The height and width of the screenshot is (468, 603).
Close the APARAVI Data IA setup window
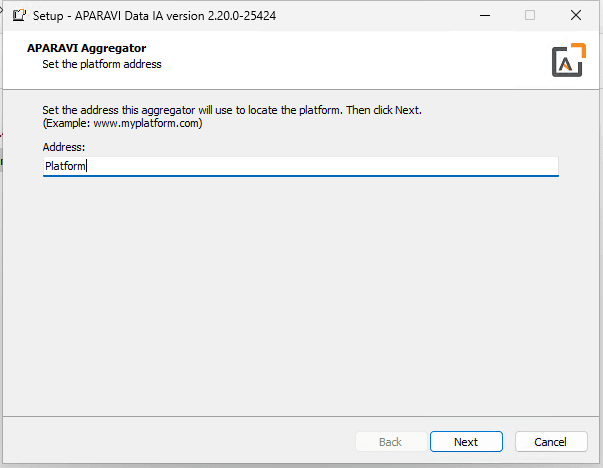(x=576, y=15)
